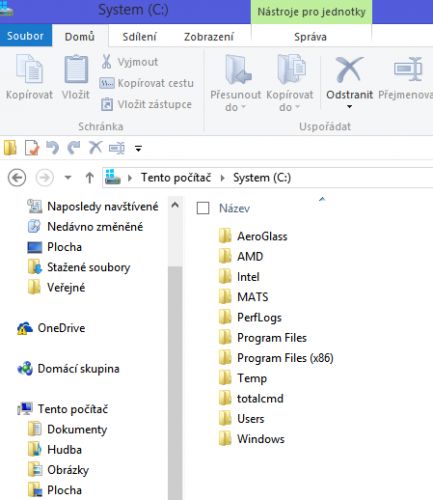This screenshot has height=500, width=433.
Task: Click the forward navigation arrow
Action: (44, 178)
